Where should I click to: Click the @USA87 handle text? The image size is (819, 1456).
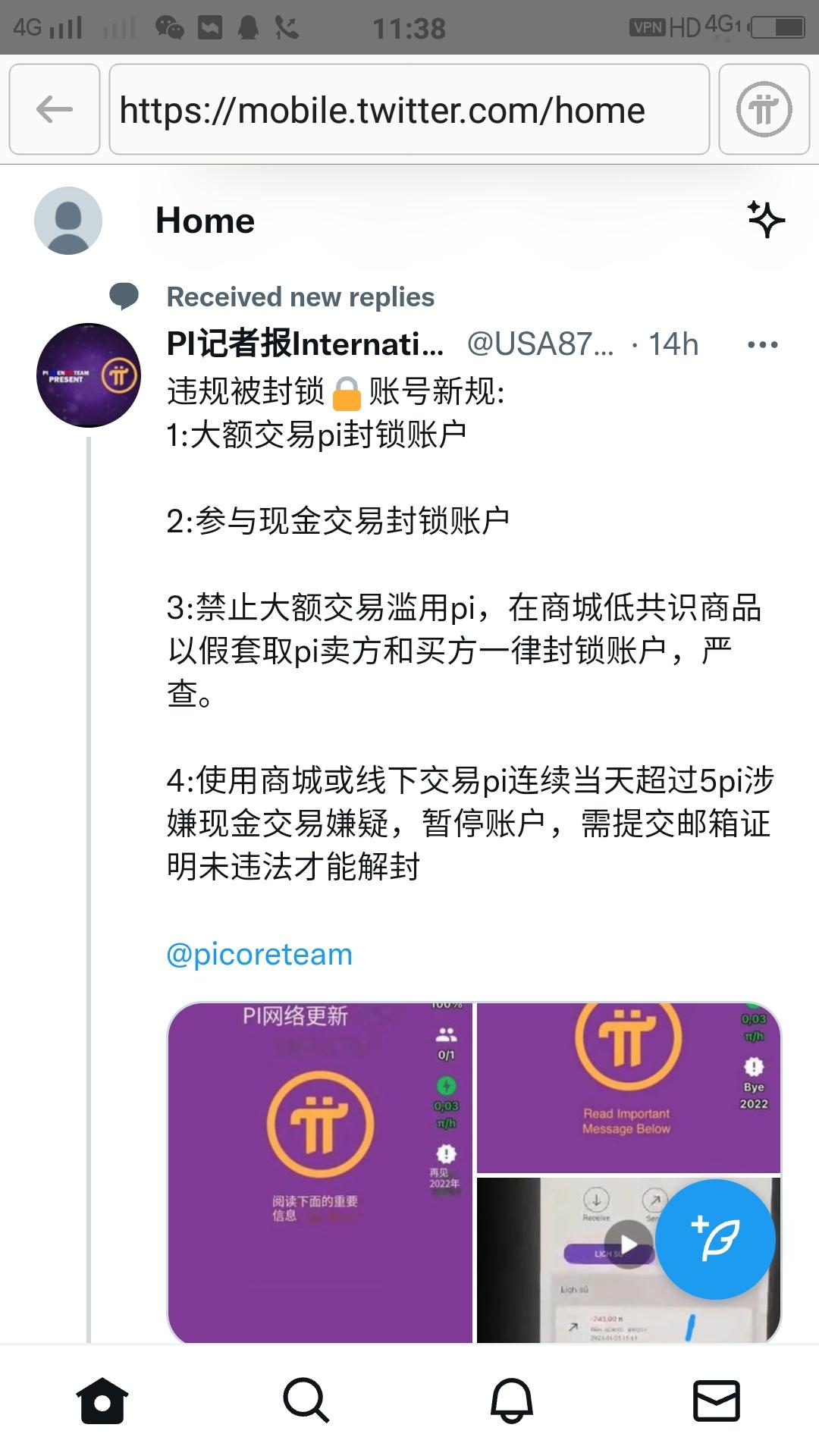click(x=541, y=344)
